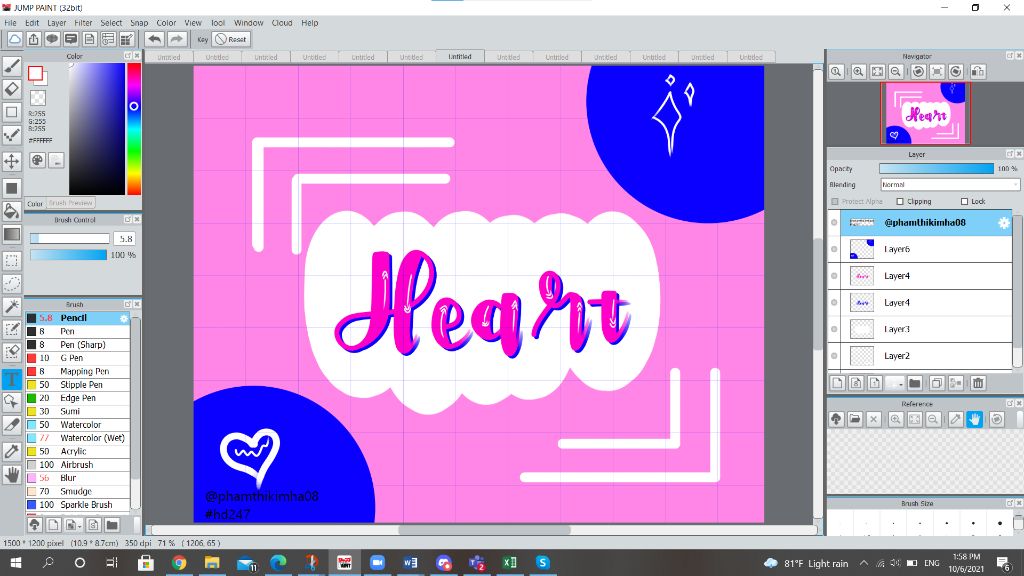The width and height of the screenshot is (1024, 576).
Task: Click the cloud icon in top toolbar
Action: [x=14, y=39]
